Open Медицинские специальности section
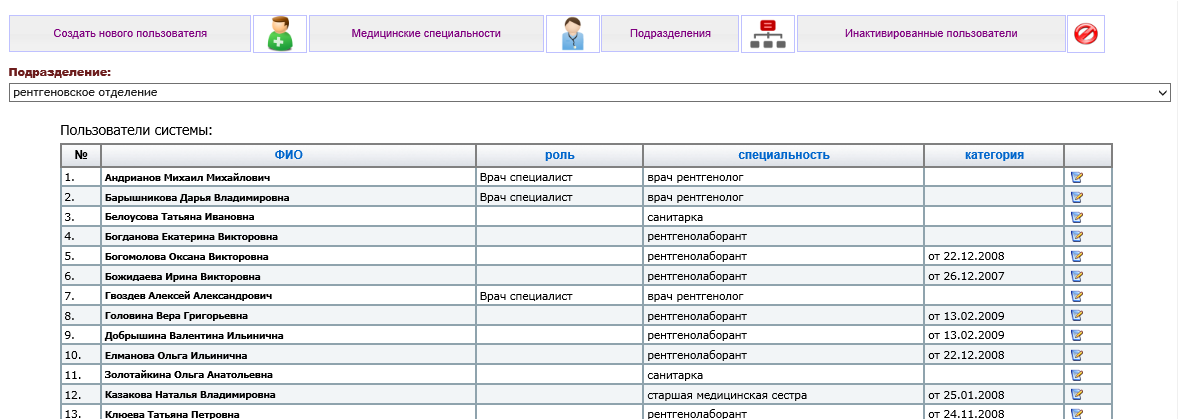1178x419 pixels. [x=426, y=34]
